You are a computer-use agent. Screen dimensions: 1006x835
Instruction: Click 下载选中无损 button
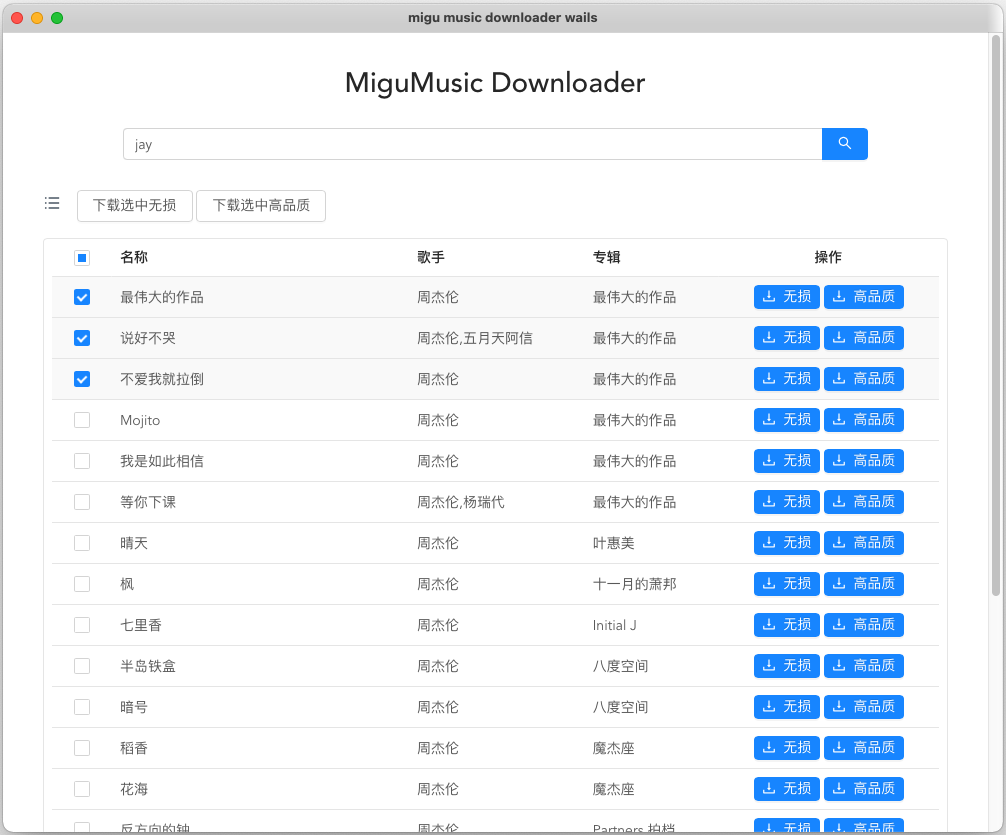[135, 205]
